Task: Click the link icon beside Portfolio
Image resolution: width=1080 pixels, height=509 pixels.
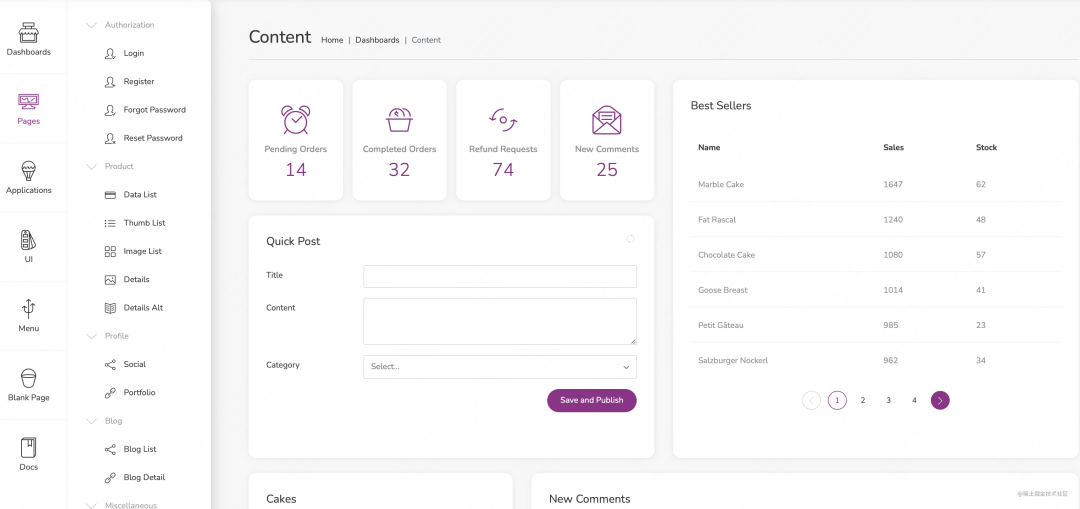Action: pos(110,393)
